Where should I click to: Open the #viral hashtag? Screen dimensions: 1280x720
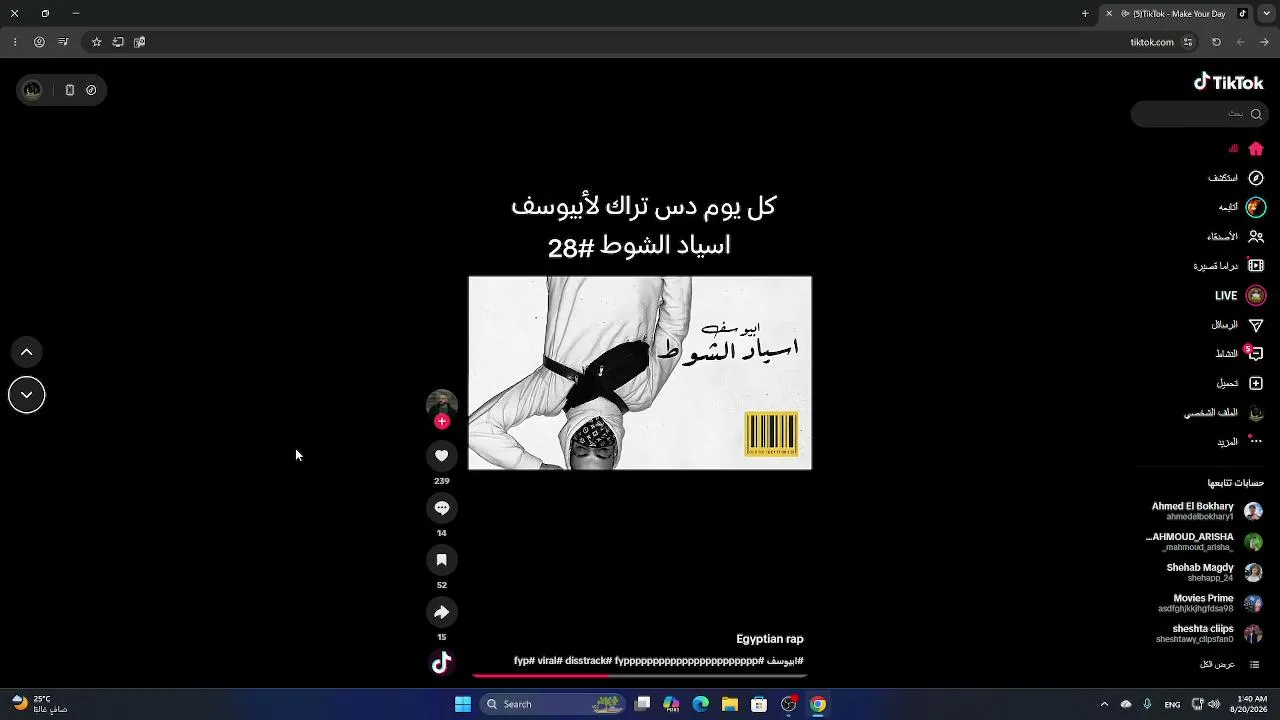click(550, 661)
